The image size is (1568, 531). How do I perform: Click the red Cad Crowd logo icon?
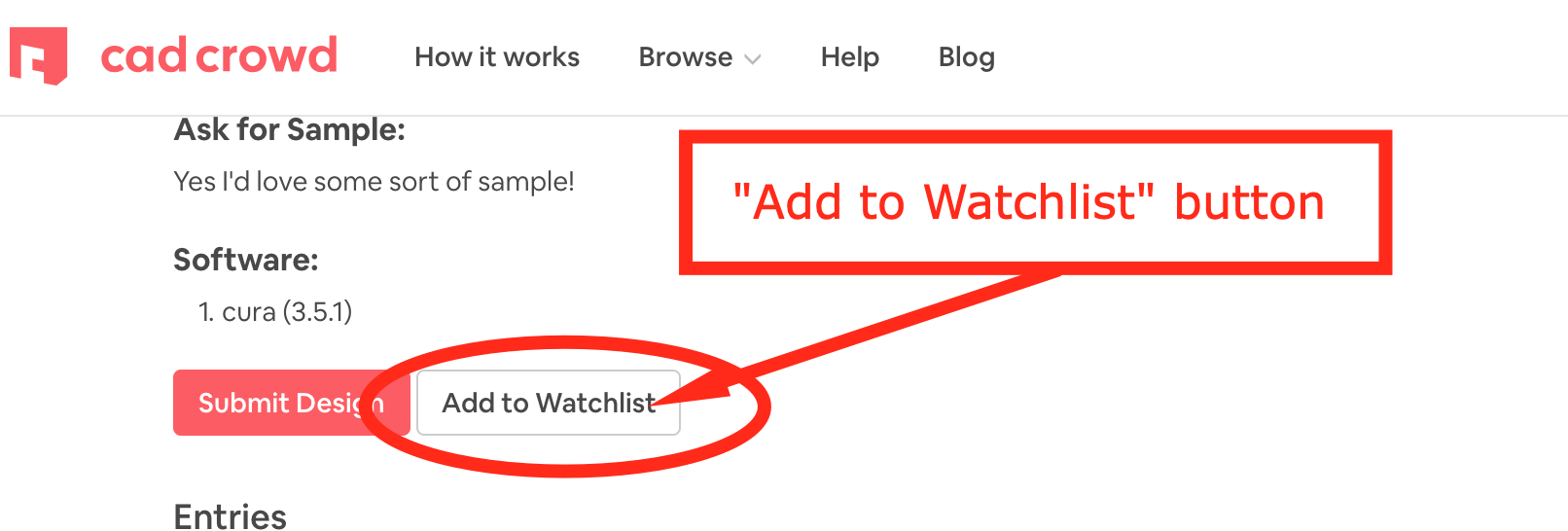[x=39, y=55]
